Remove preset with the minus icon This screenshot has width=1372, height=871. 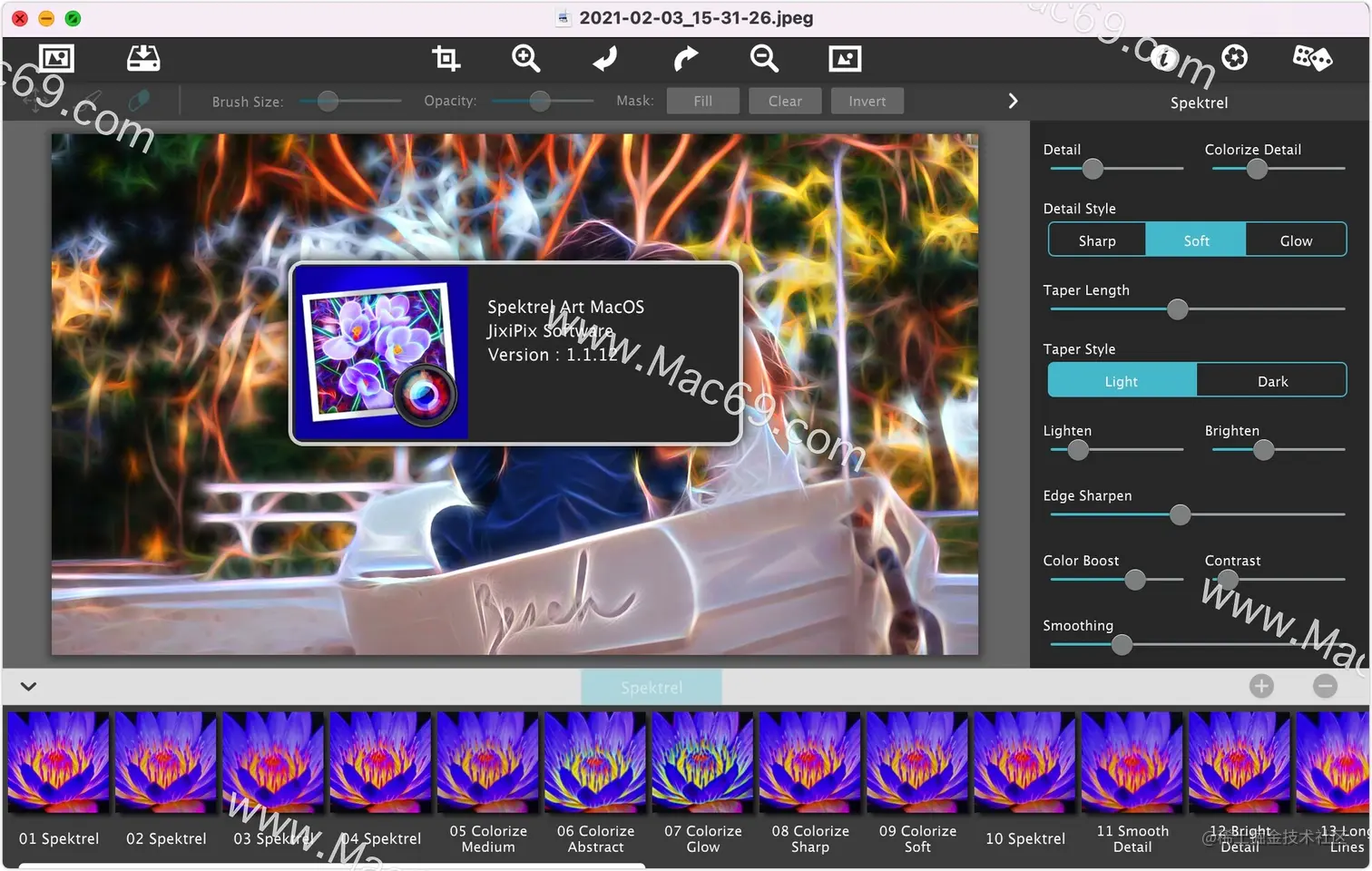(x=1325, y=687)
